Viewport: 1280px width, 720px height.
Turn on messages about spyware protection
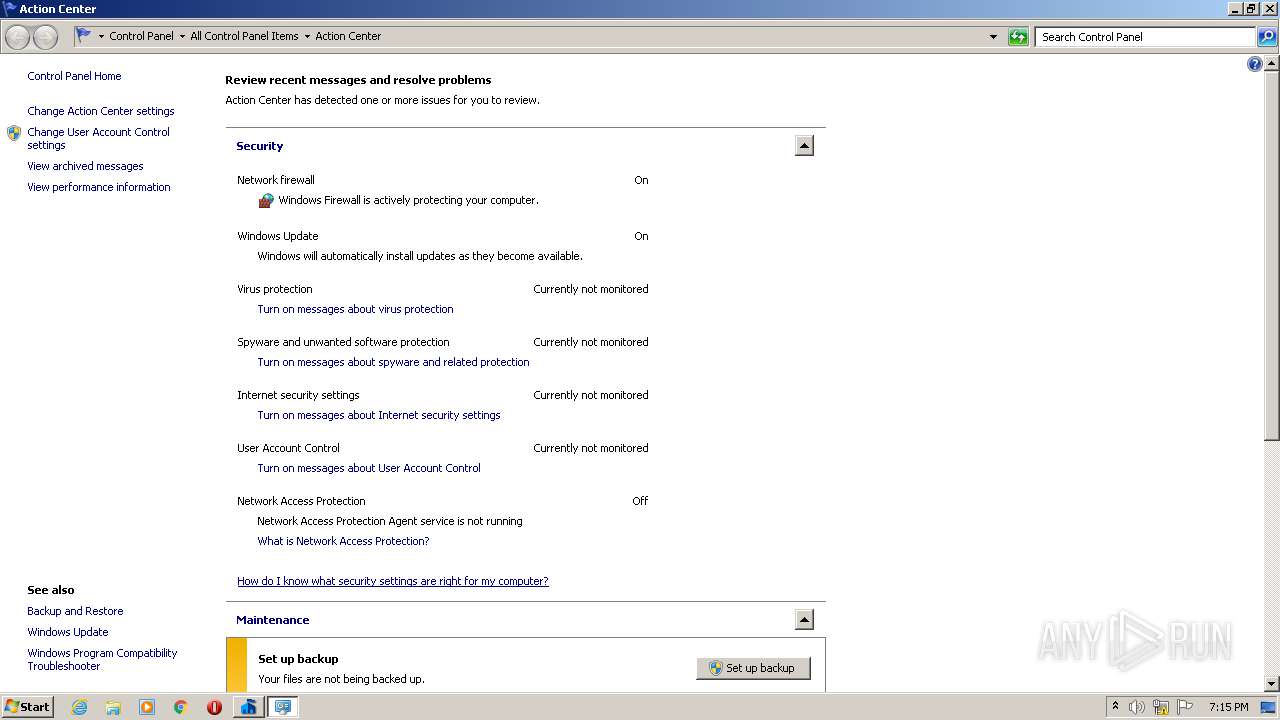(393, 362)
